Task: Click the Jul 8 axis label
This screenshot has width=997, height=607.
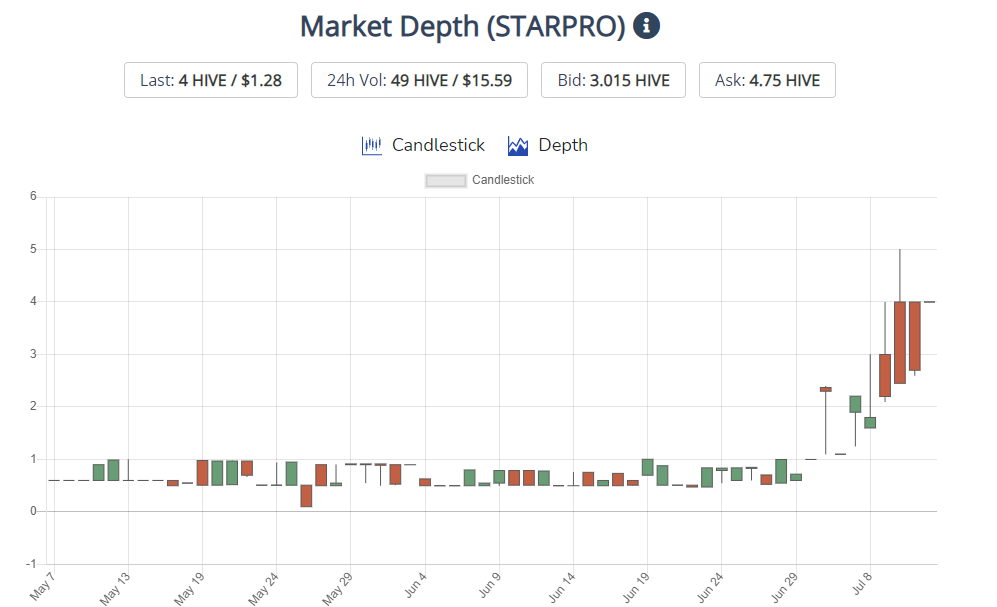Action: point(862,583)
